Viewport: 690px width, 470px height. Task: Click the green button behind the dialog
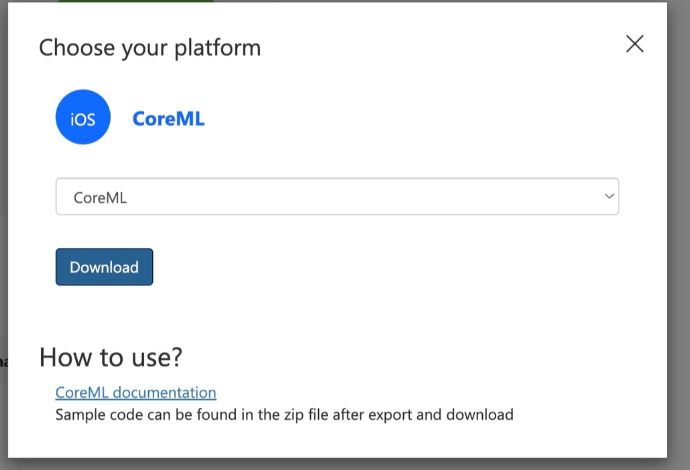pyautogui.click(x=135, y=1)
